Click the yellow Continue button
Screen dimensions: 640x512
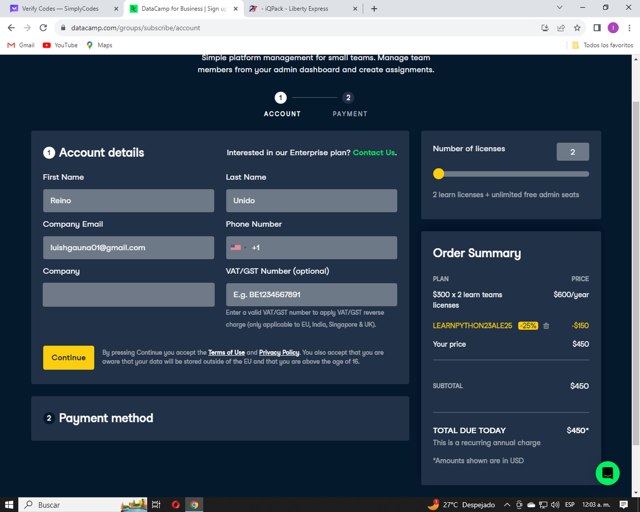[x=69, y=357]
